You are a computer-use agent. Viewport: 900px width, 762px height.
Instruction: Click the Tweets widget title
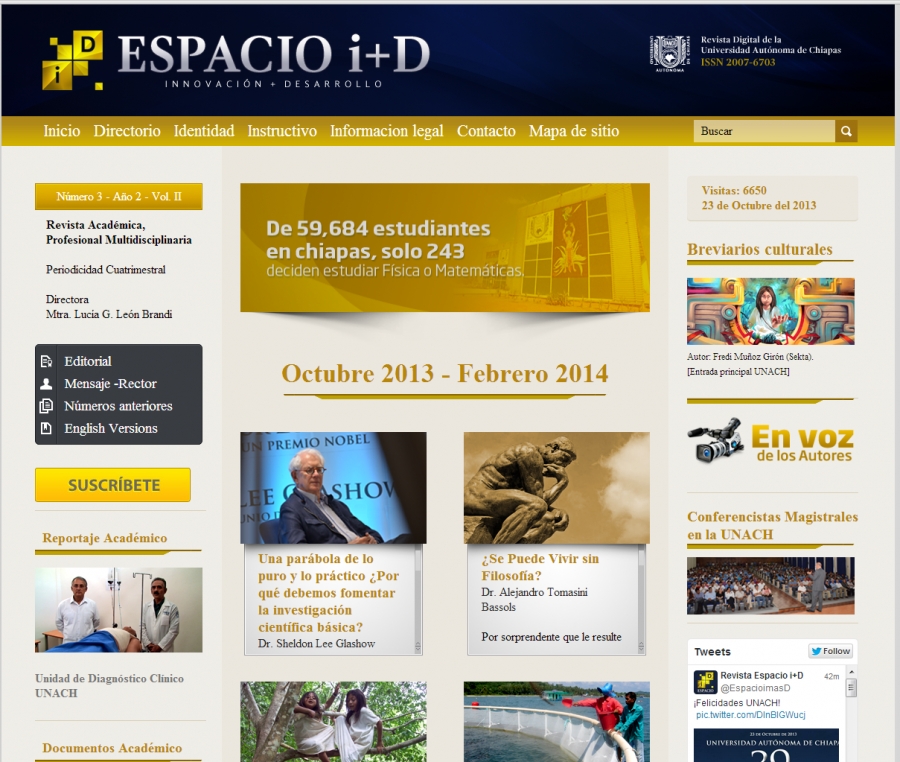click(712, 652)
